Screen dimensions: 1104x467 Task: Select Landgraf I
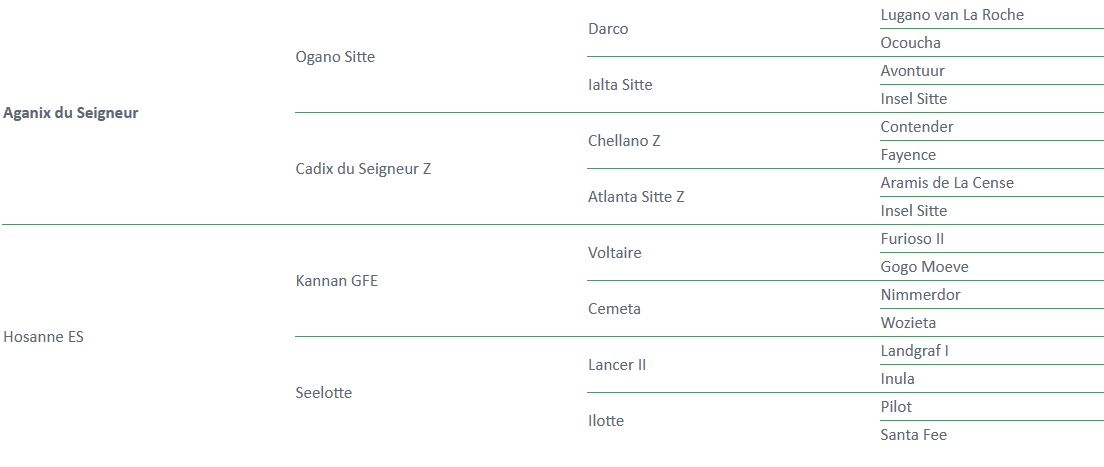[x=914, y=351]
